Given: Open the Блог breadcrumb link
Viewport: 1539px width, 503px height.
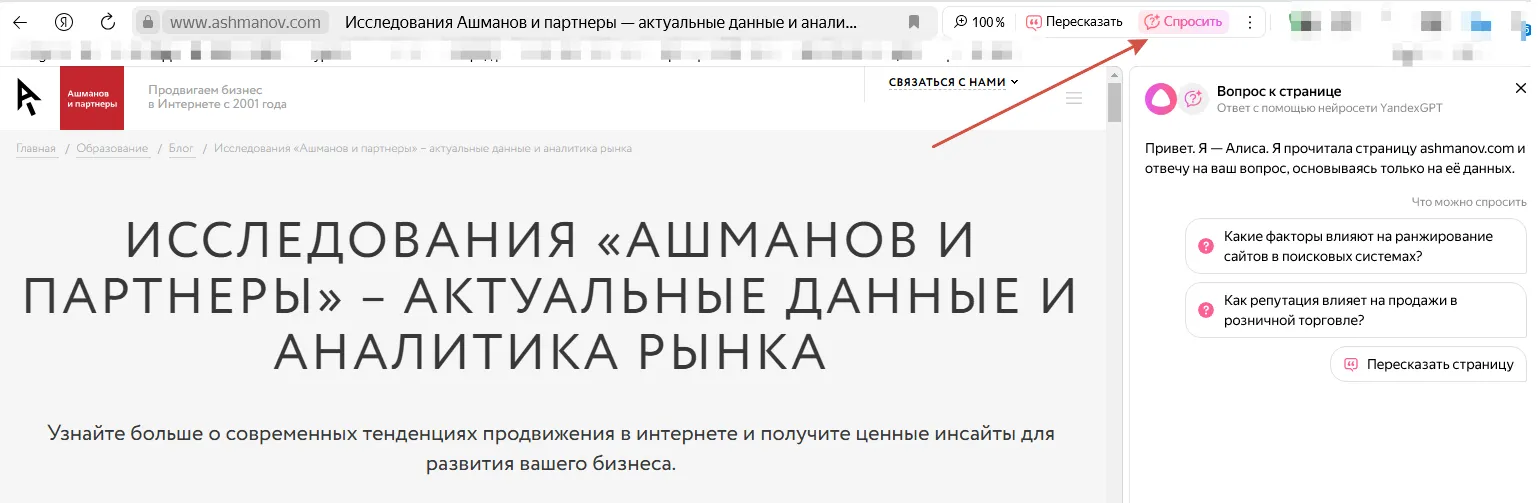Looking at the screenshot, I should [x=181, y=149].
